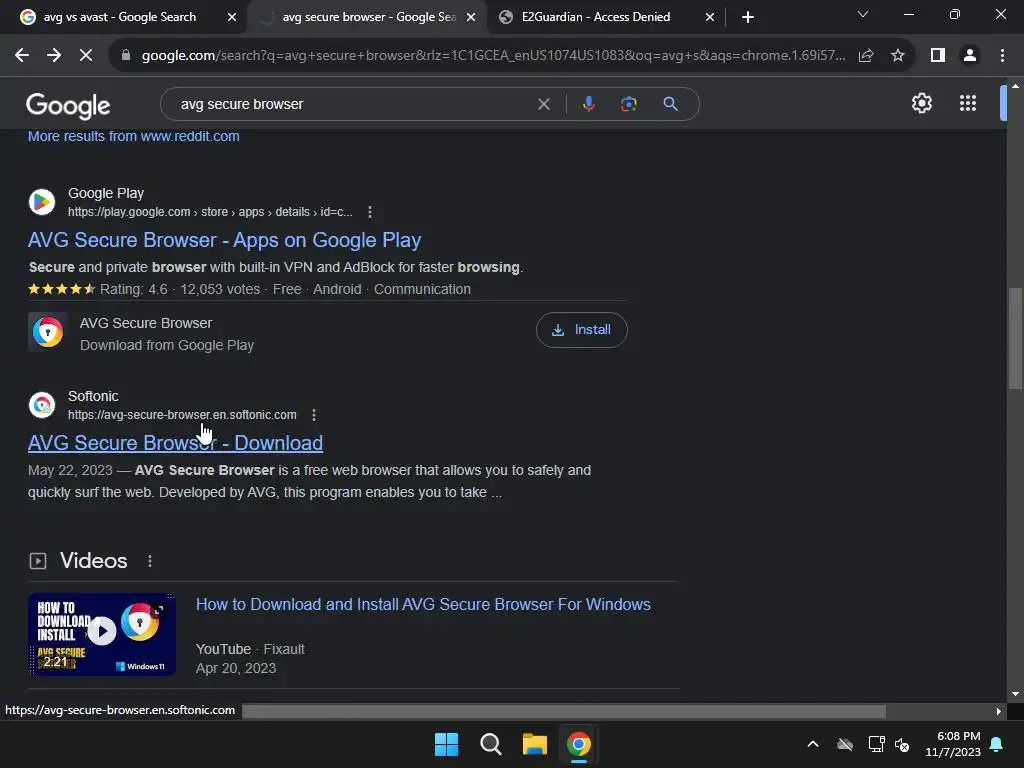Viewport: 1024px width, 768px height.
Task: Open the notification bell in taskbar
Action: pyautogui.click(x=997, y=744)
